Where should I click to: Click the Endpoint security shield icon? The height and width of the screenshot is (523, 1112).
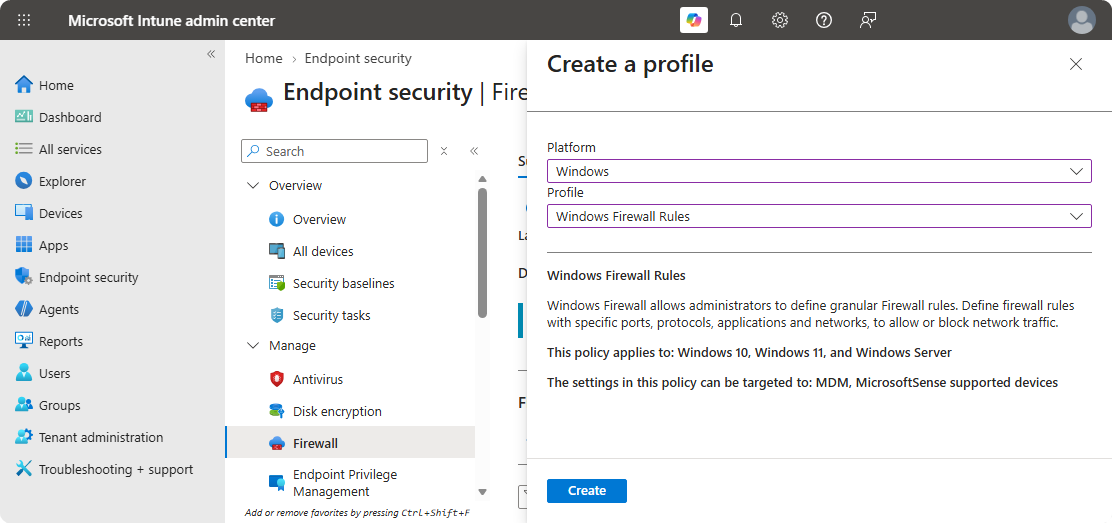tap(24, 277)
